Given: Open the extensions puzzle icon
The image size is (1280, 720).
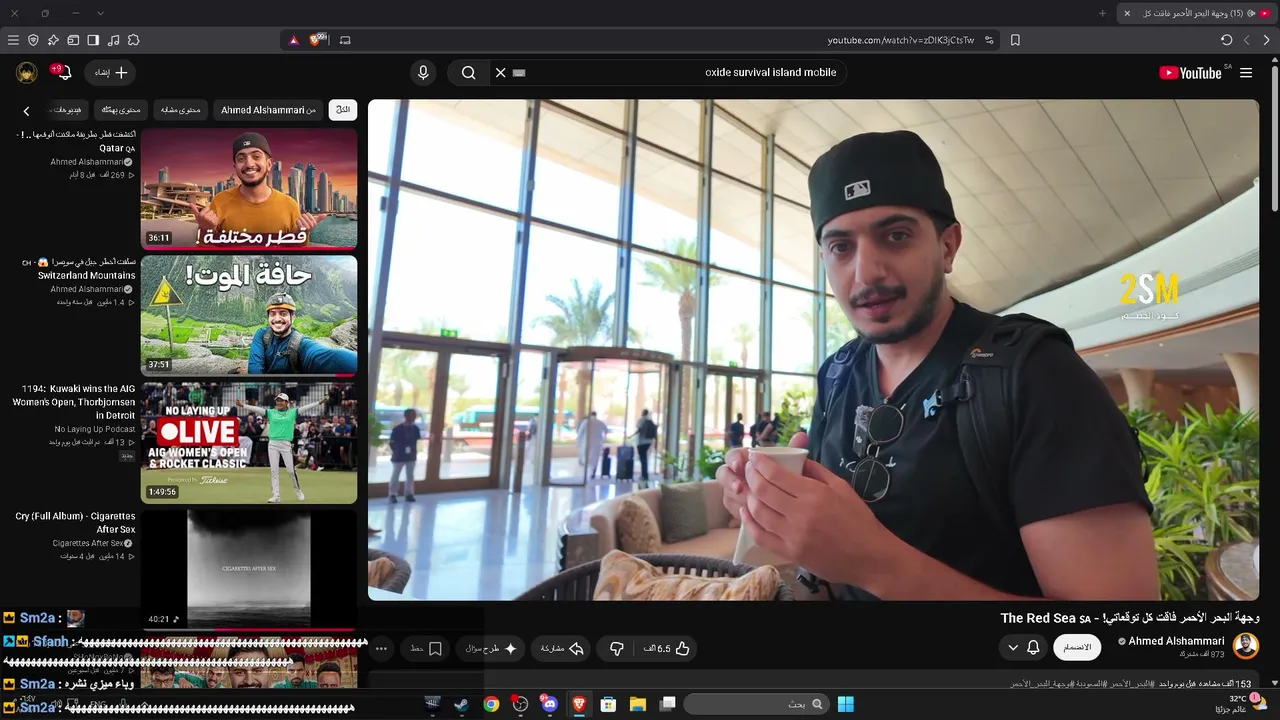Looking at the screenshot, I should [x=133, y=40].
